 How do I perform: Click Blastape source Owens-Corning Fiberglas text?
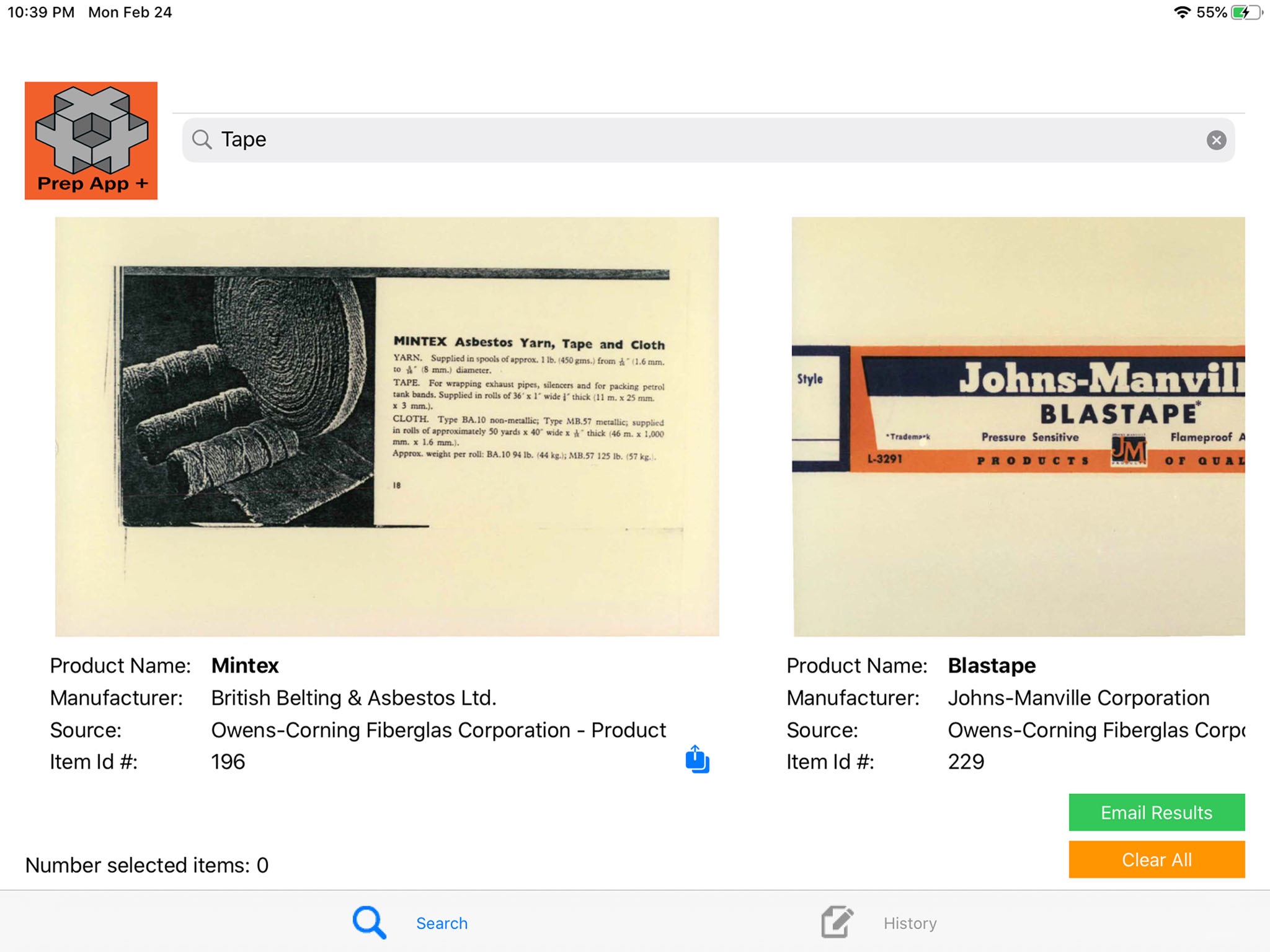click(x=1096, y=730)
